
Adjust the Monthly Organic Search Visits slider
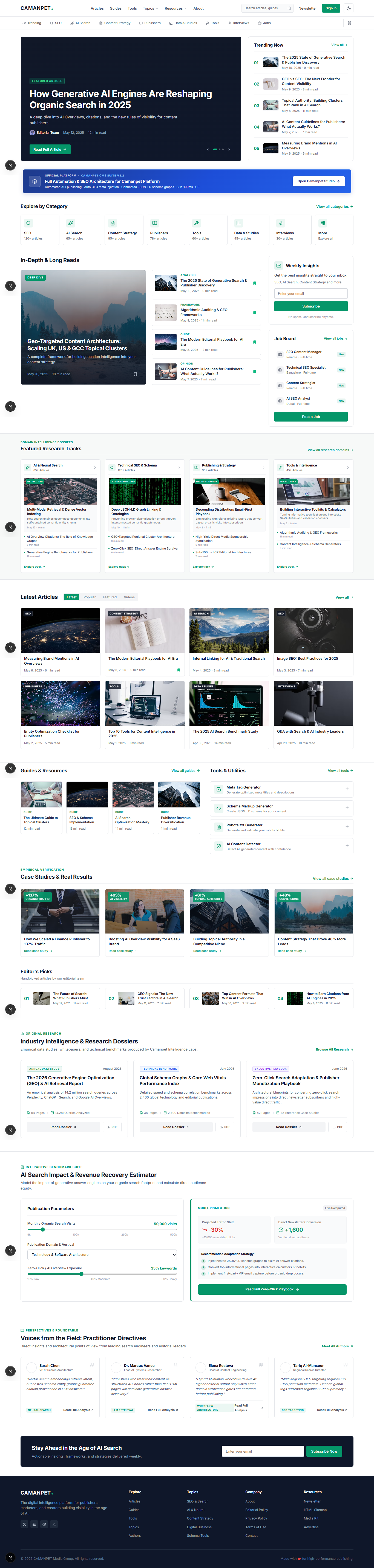point(102,1230)
